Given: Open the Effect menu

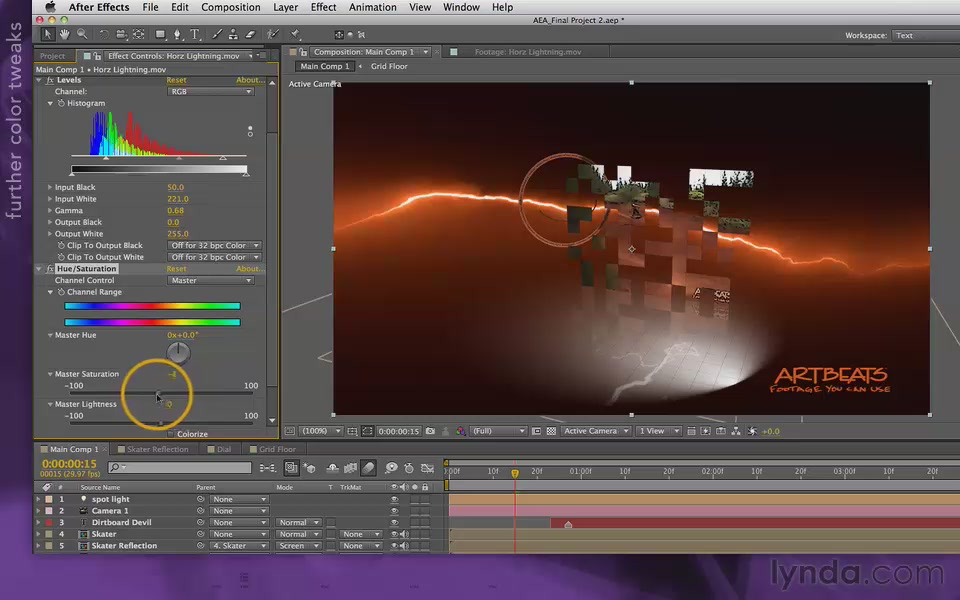Looking at the screenshot, I should 323,7.
